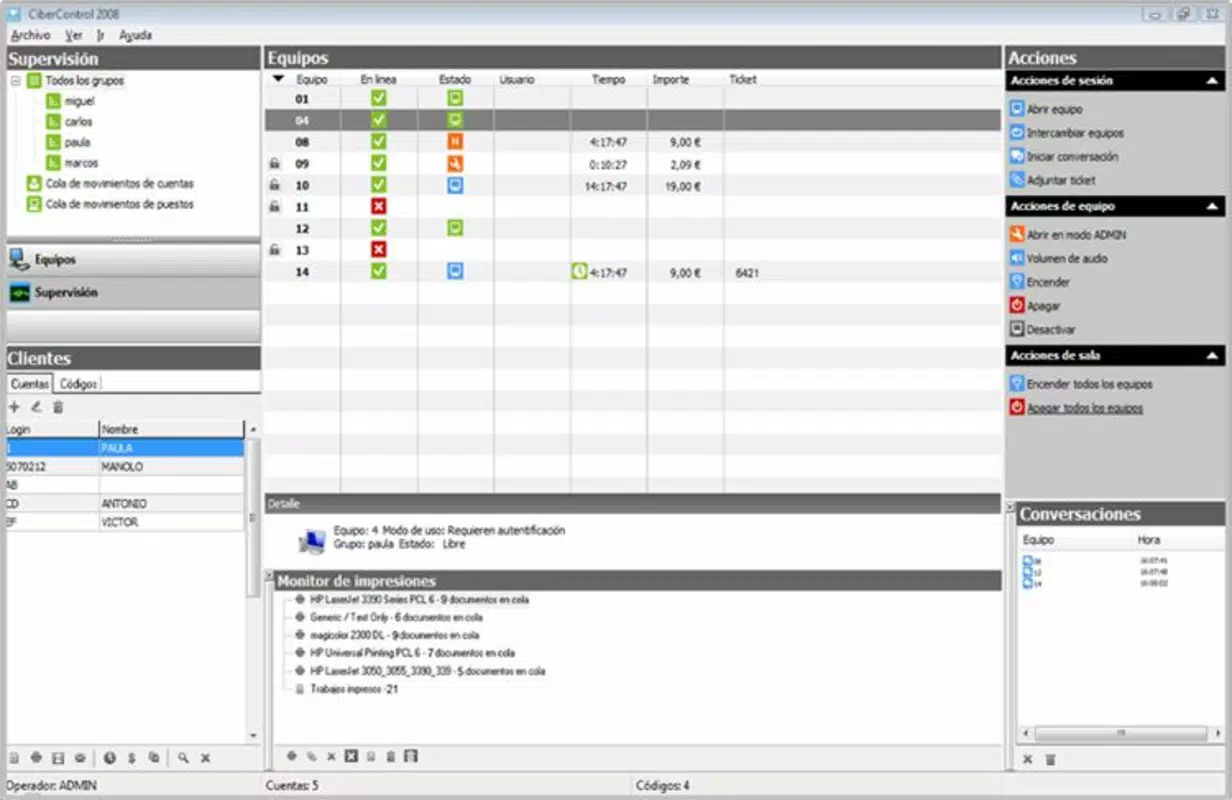Click the green En línea check for equipo 14
The width and height of the screenshot is (1232, 800).
pyautogui.click(x=378, y=271)
